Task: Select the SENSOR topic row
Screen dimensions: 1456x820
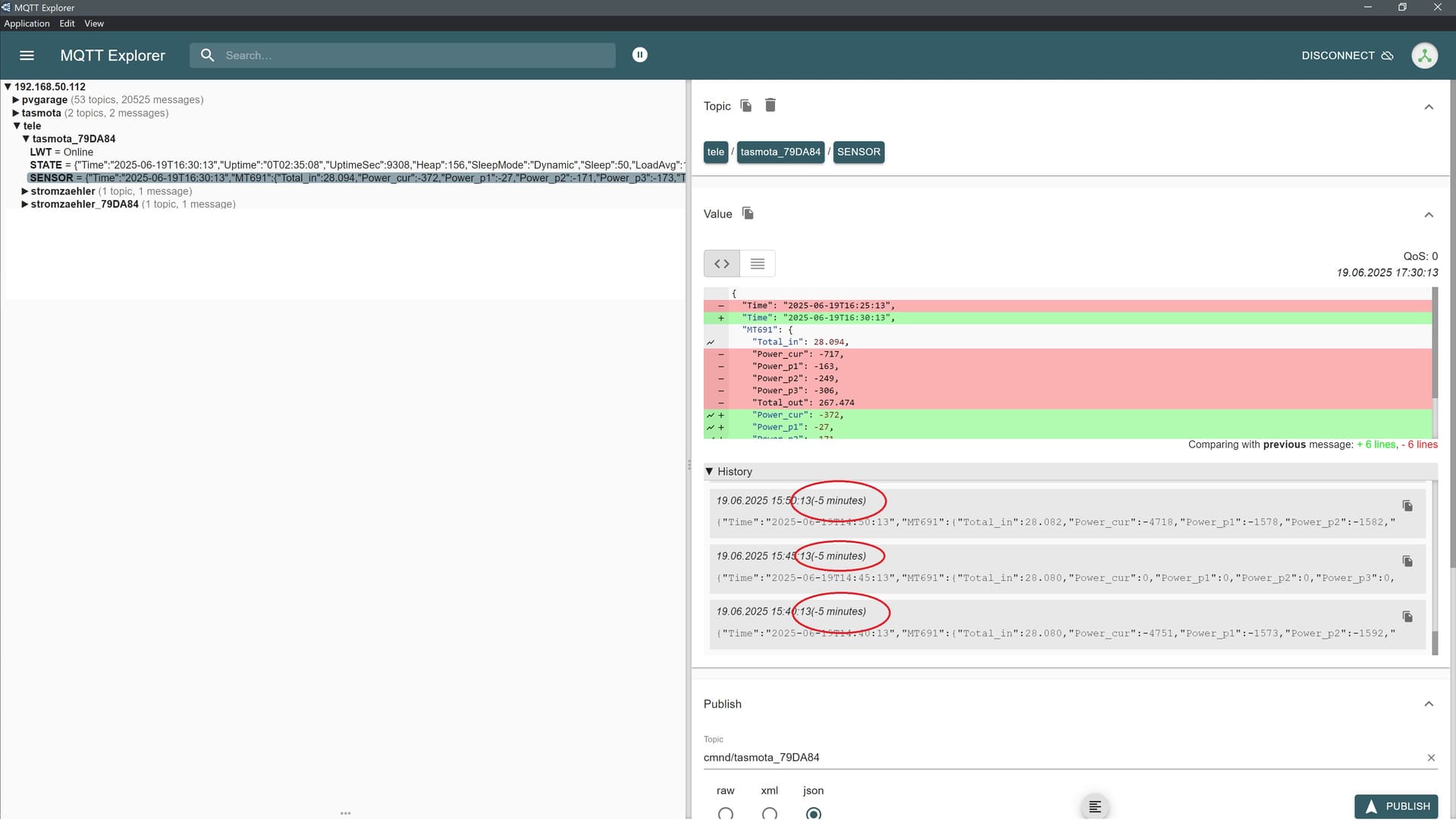Action: coord(356,178)
